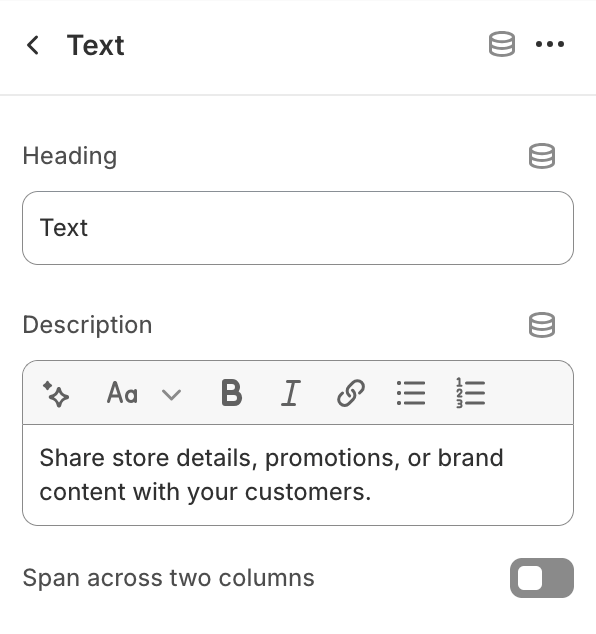
Task: Click the 'Span across two columns' label
Action: point(169,578)
